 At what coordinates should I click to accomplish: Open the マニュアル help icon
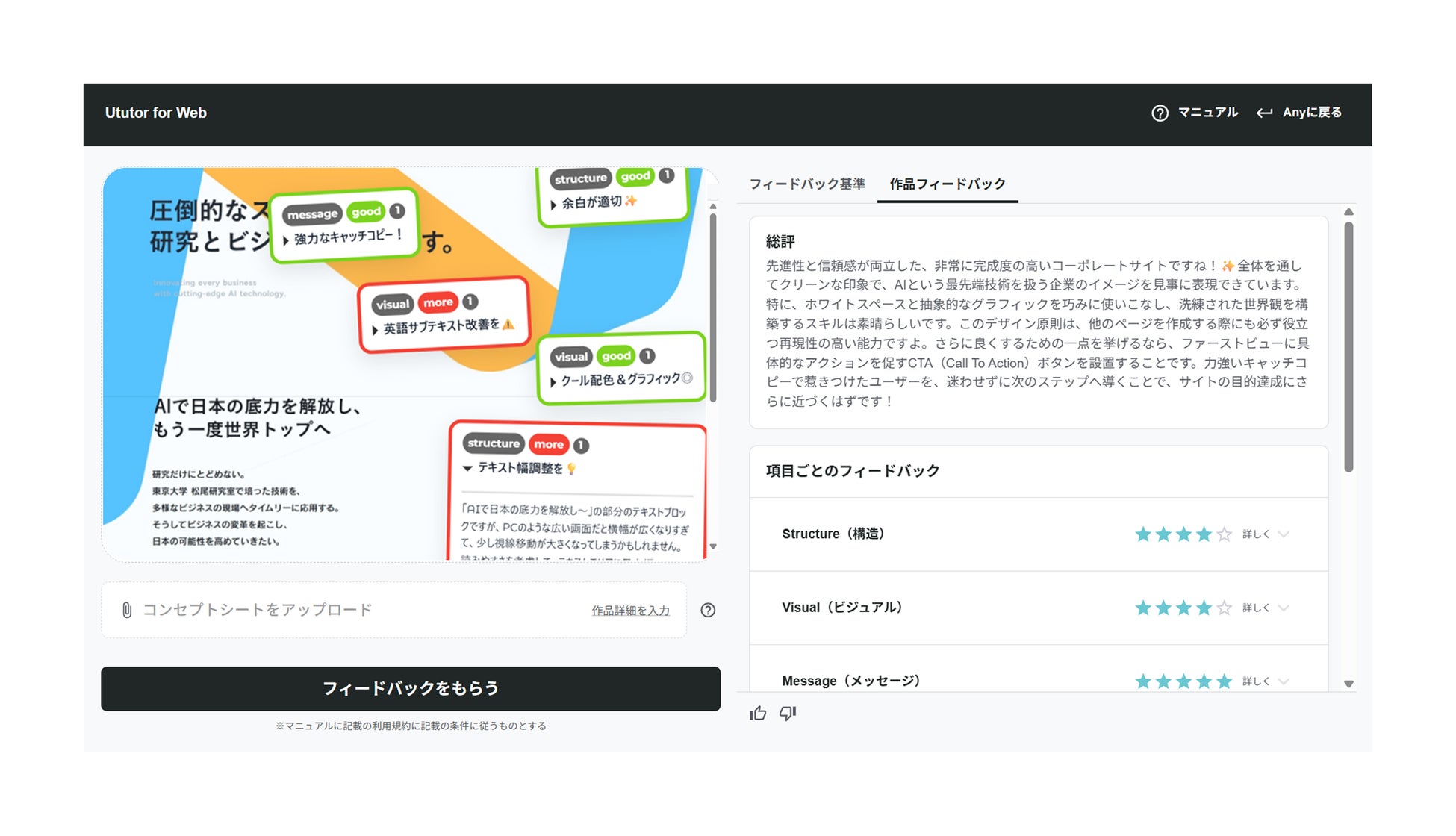1160,113
